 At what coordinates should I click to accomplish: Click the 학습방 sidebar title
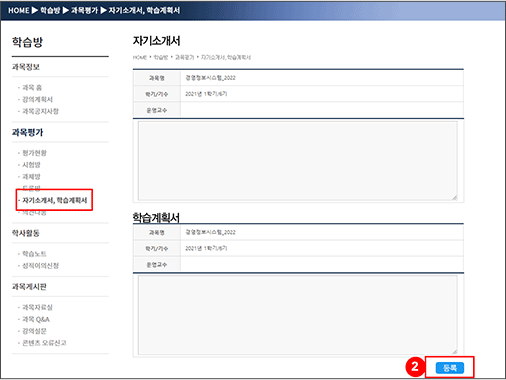[27, 42]
